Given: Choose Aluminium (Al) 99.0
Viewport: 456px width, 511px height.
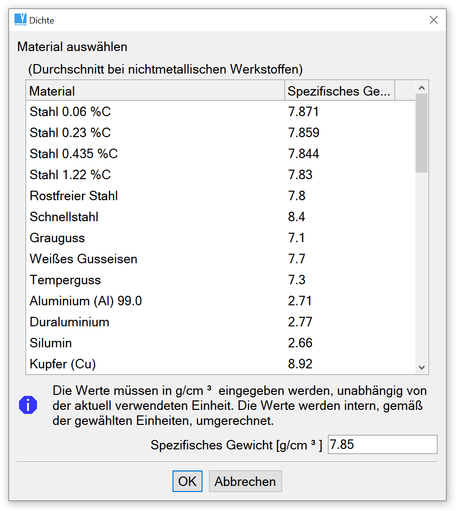Looking at the screenshot, I should (x=221, y=301).
